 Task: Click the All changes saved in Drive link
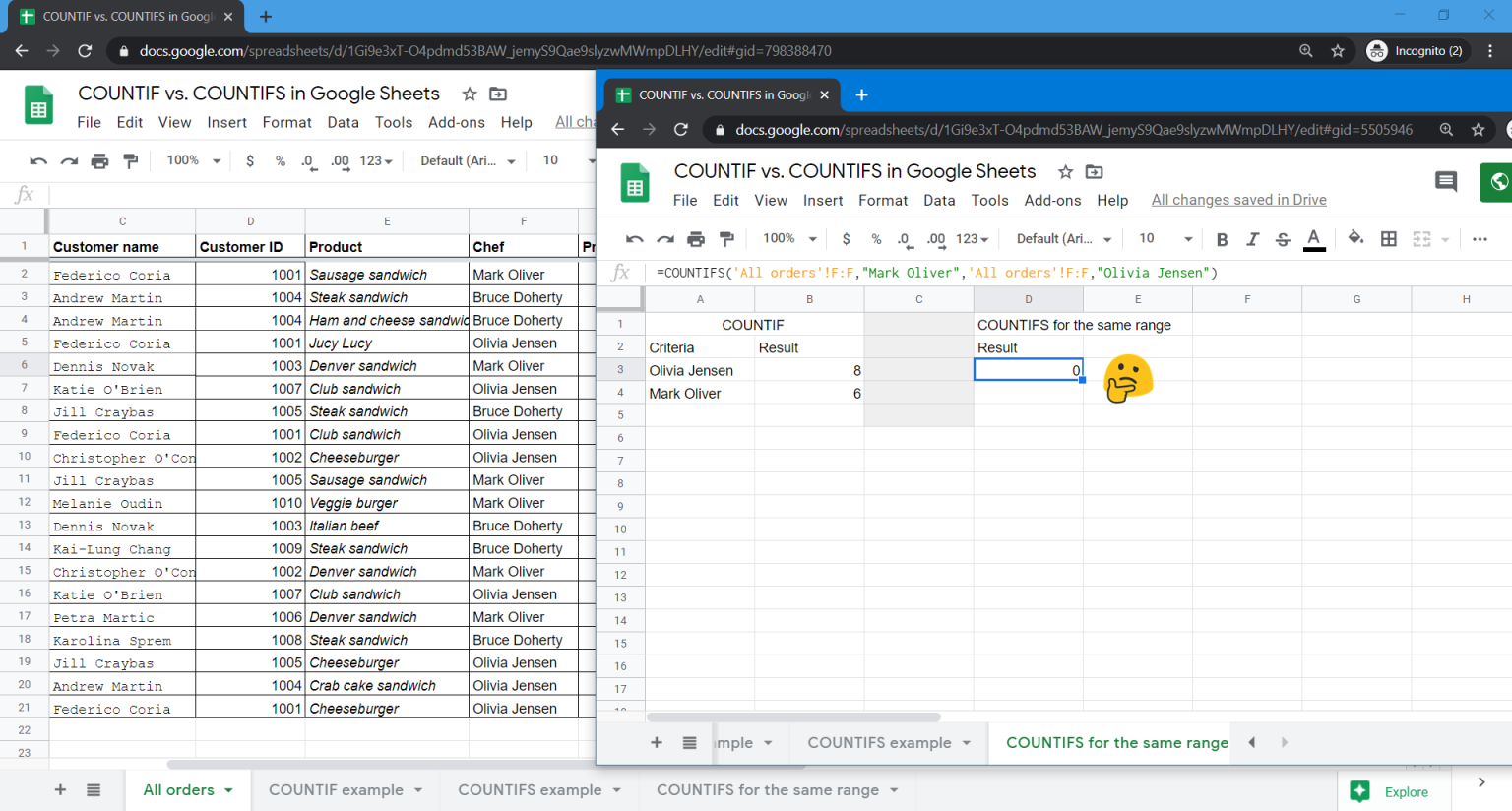coord(1238,199)
